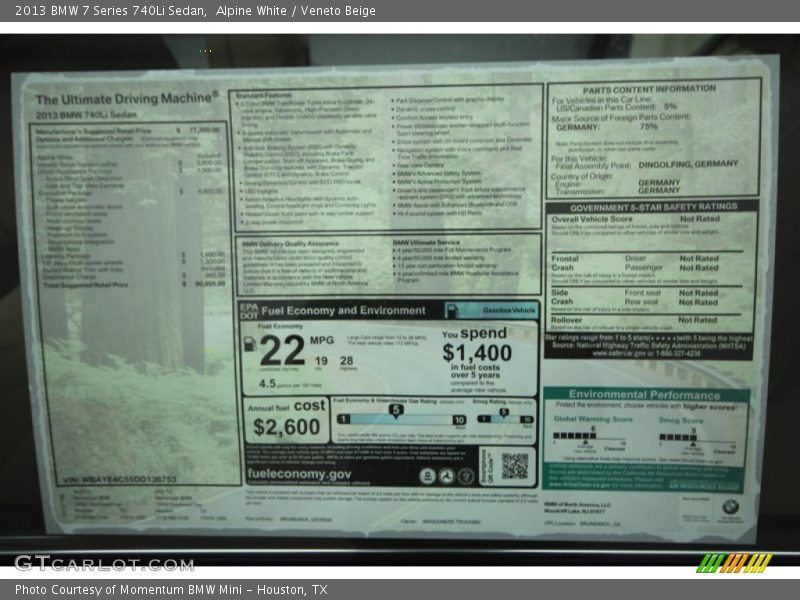This screenshot has height=600, width=800.
Task: Click the 'Side Crash' rating label
Action: pyautogui.click(x=562, y=297)
